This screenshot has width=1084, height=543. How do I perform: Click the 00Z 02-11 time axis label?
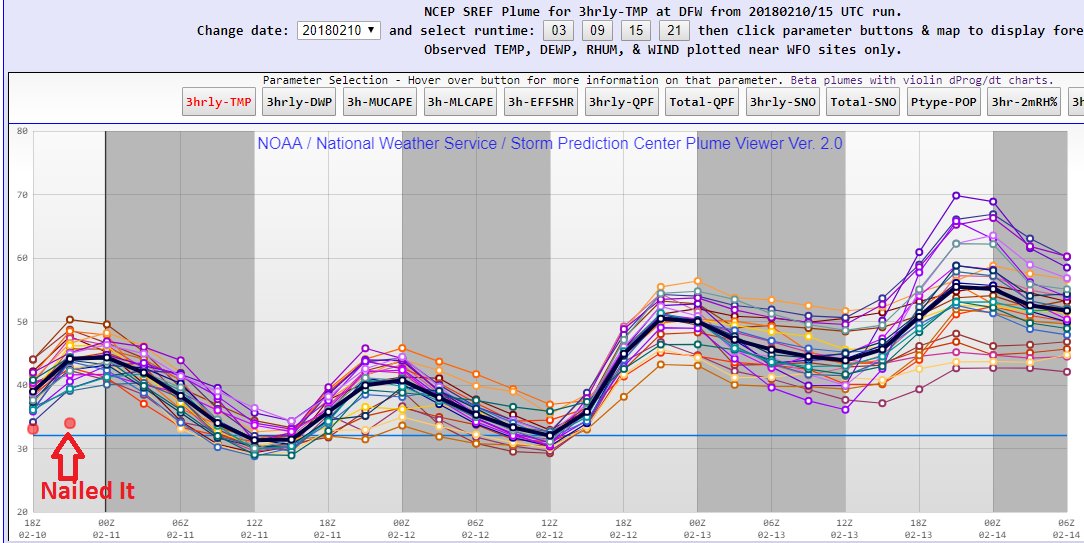click(x=106, y=531)
